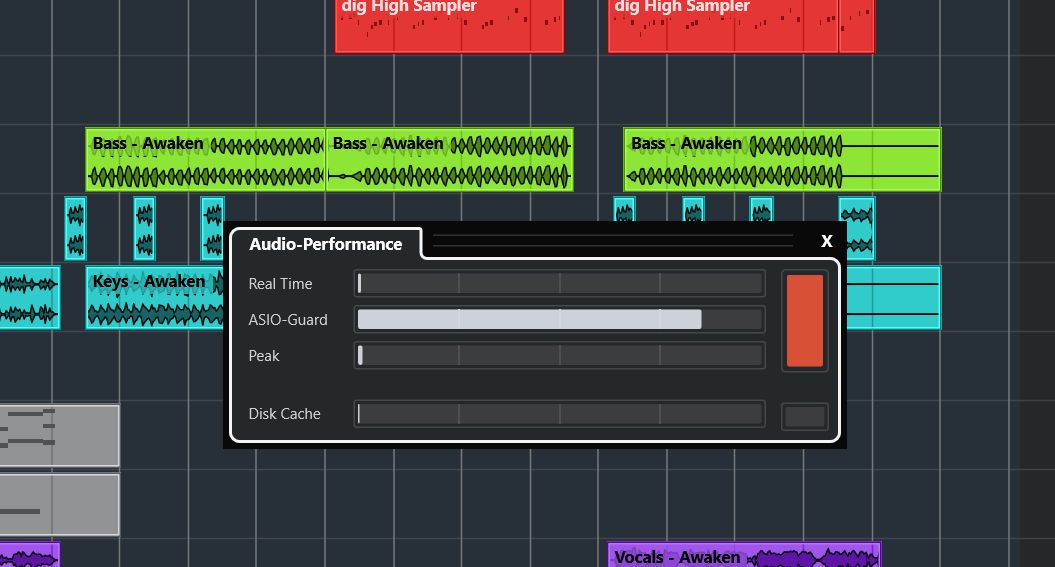Click the Disk Cache meter bar
The height and width of the screenshot is (567, 1055).
coord(559,414)
